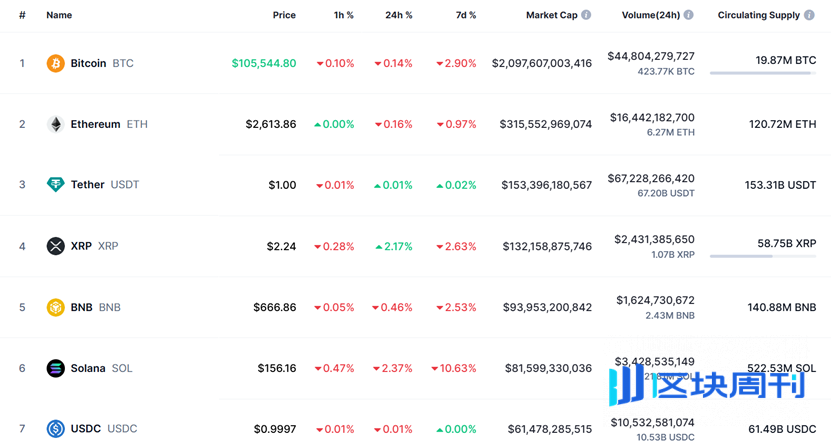Click Solana price $156.16
The width and height of the screenshot is (831, 443).
[x=277, y=368]
